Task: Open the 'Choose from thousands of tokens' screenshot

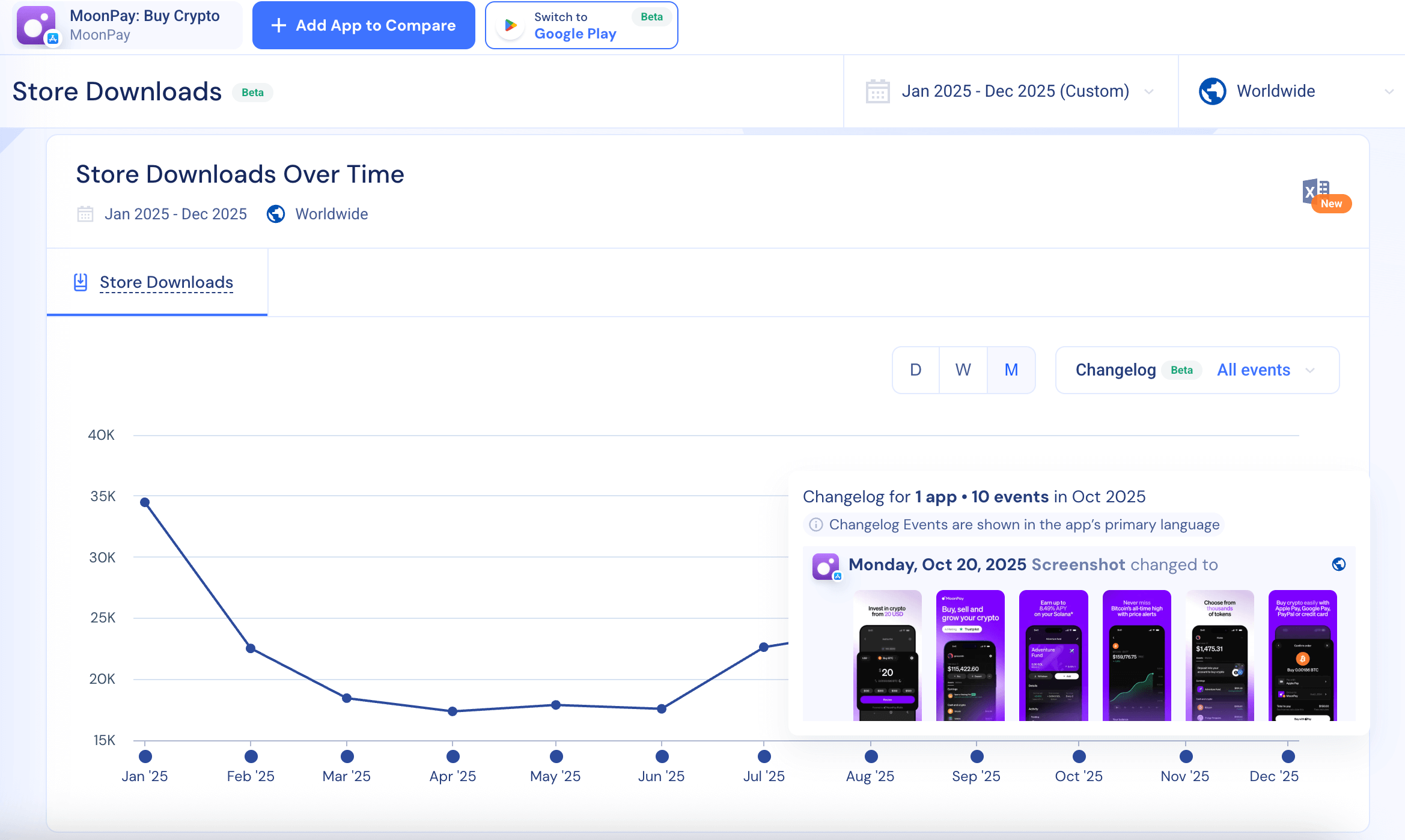Action: 1220,656
